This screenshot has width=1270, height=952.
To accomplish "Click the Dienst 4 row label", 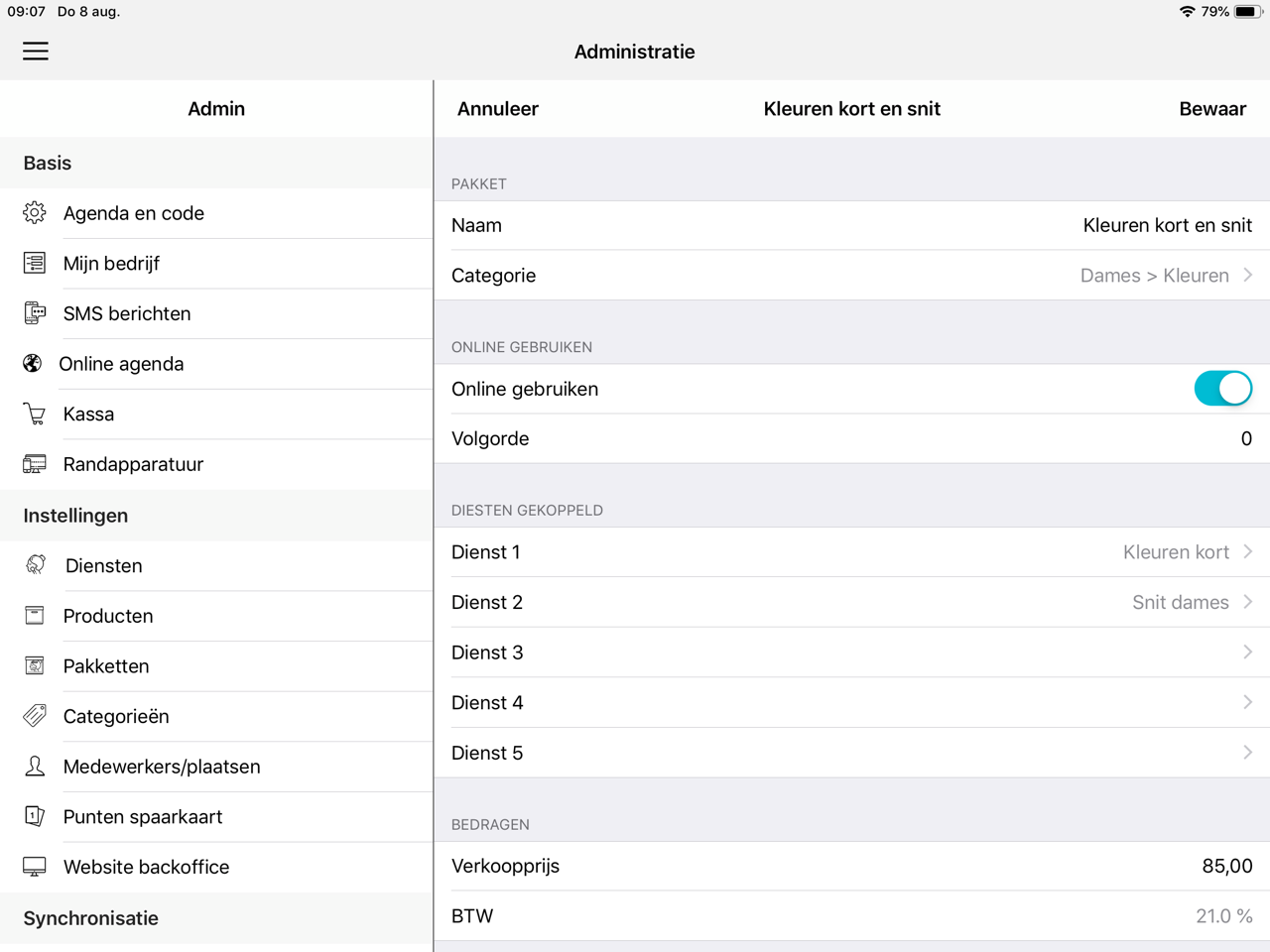I will 487,703.
